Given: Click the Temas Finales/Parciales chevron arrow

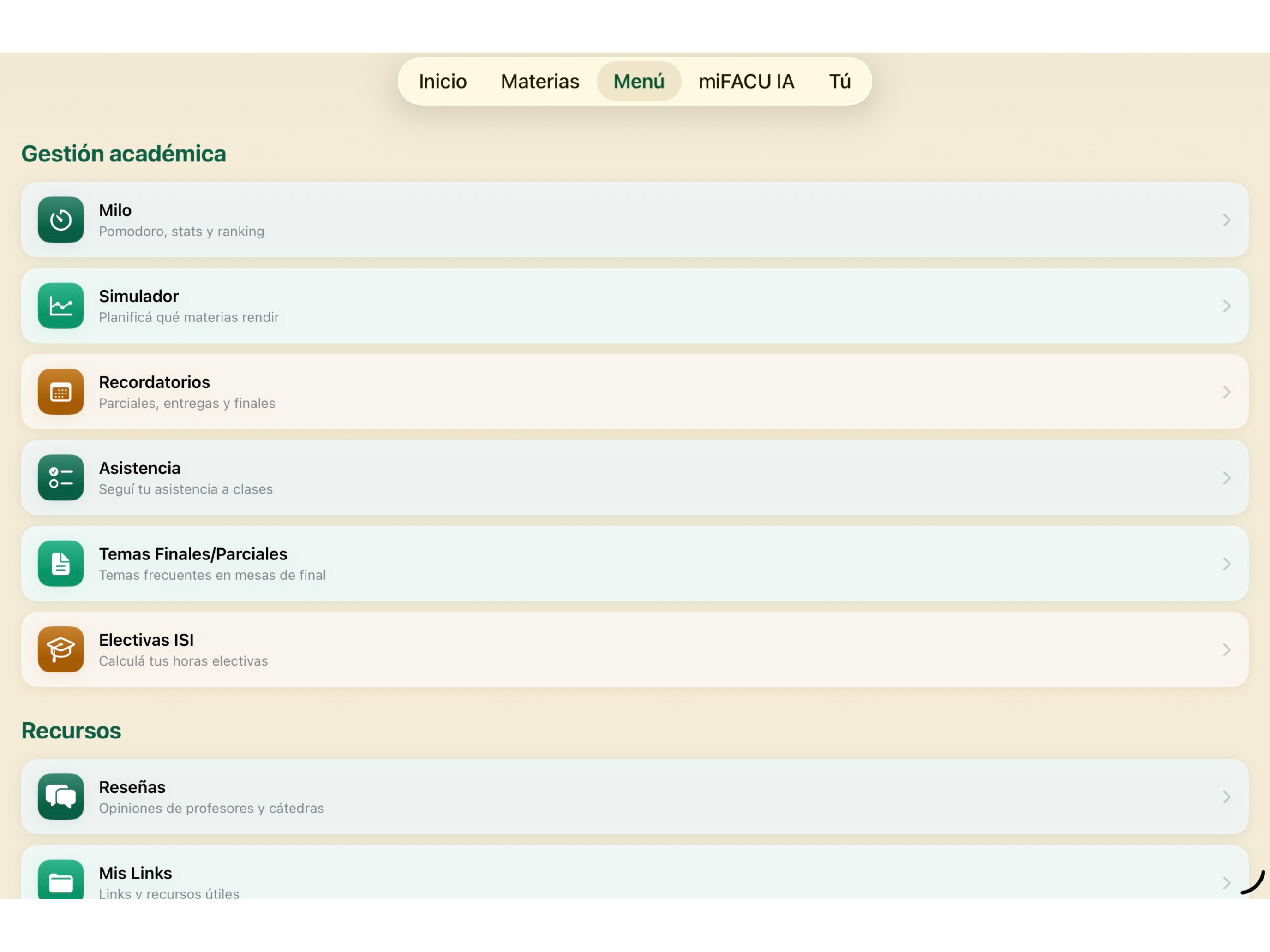Looking at the screenshot, I should click(1226, 564).
